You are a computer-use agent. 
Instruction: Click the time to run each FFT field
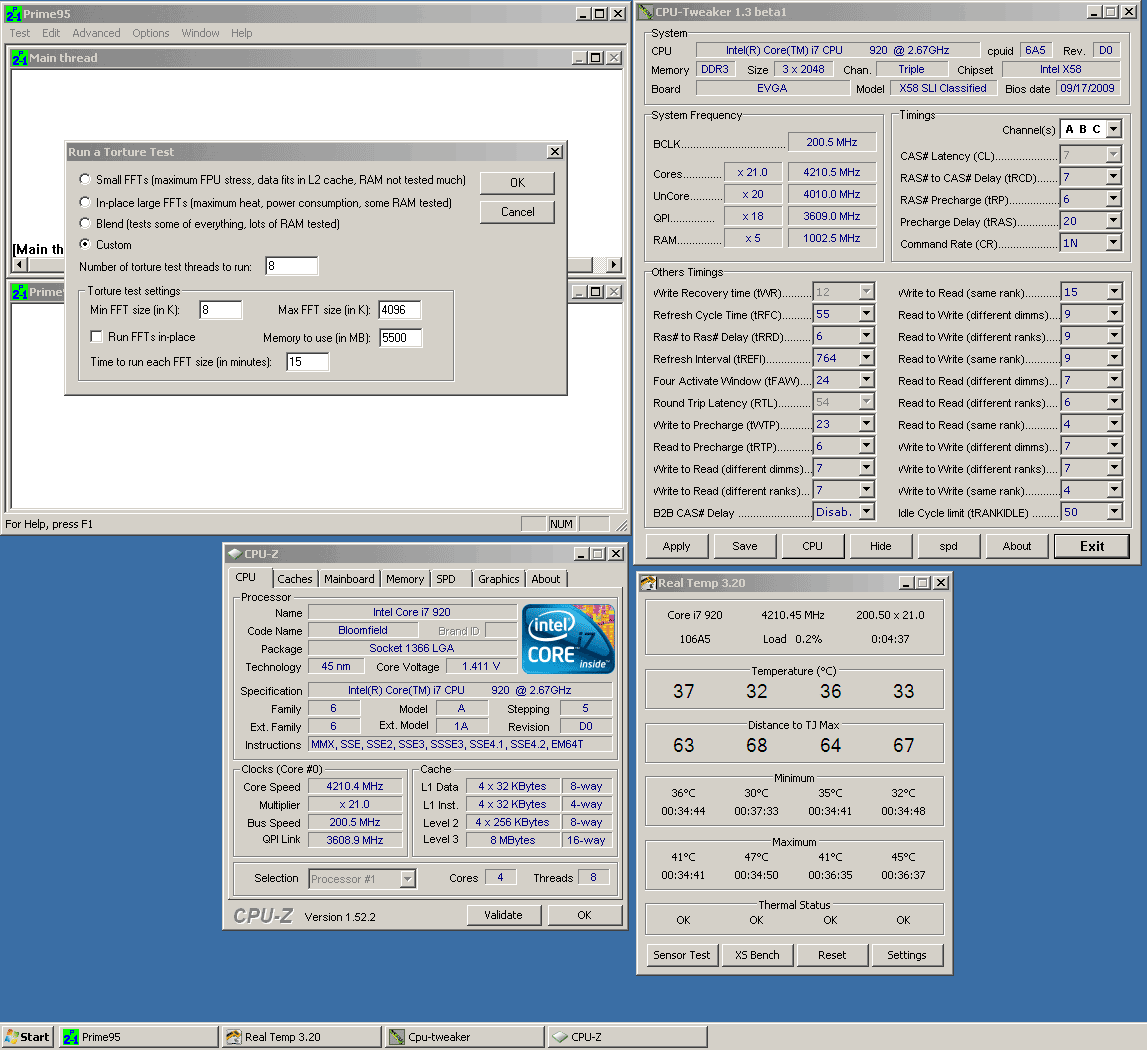click(x=307, y=361)
